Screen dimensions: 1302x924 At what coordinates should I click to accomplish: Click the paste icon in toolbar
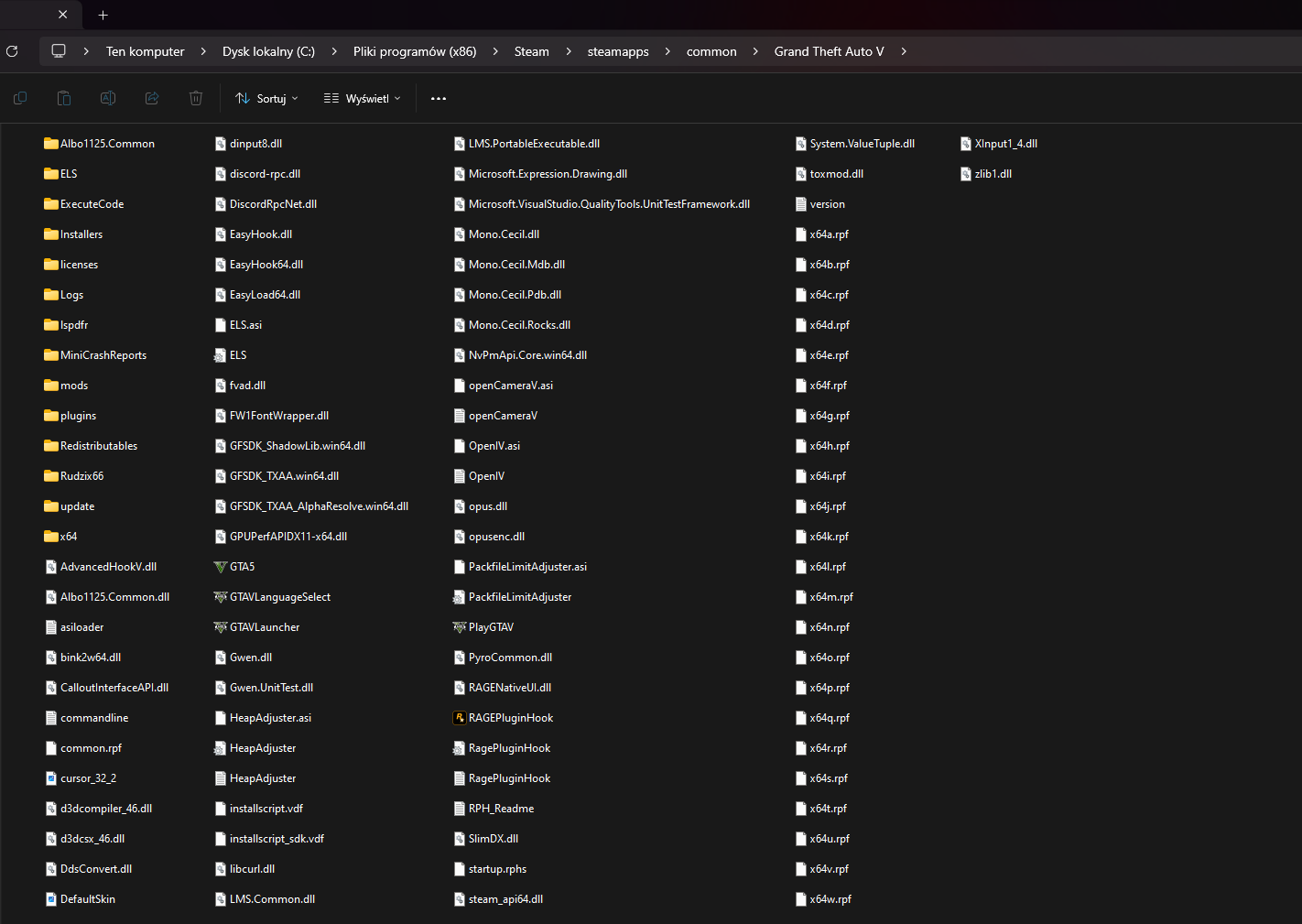[x=64, y=98]
